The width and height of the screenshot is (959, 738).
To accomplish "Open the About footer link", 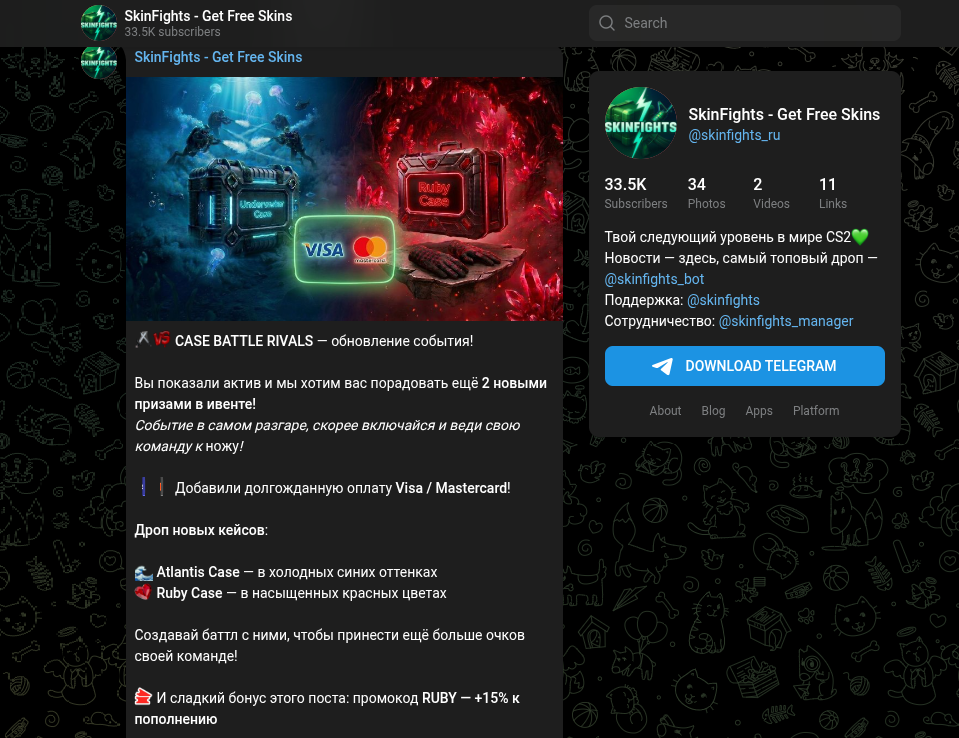I will (665, 411).
